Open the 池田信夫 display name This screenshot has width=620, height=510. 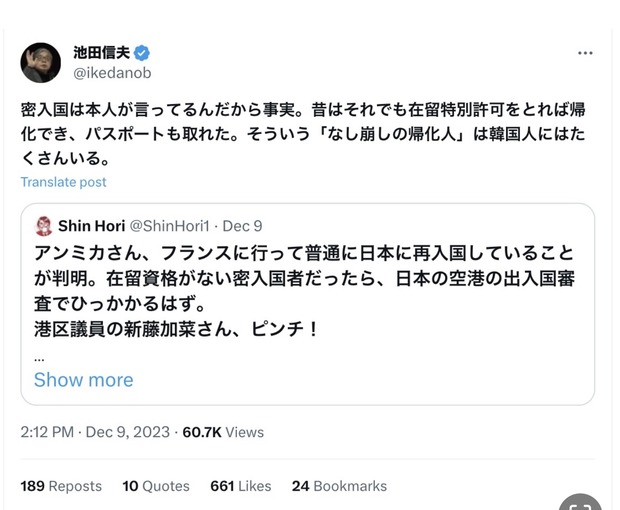[100, 53]
